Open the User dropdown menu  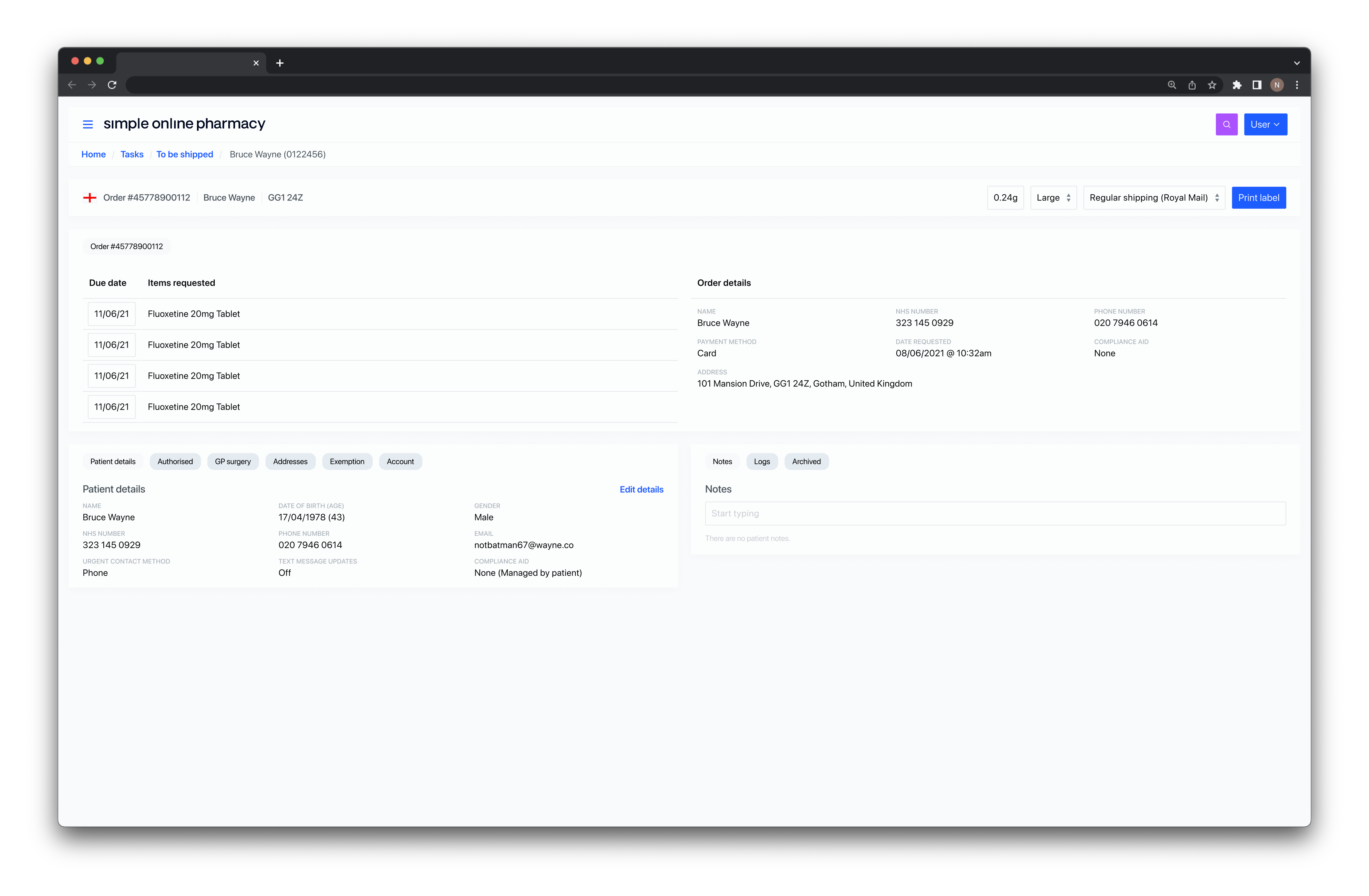click(1265, 124)
